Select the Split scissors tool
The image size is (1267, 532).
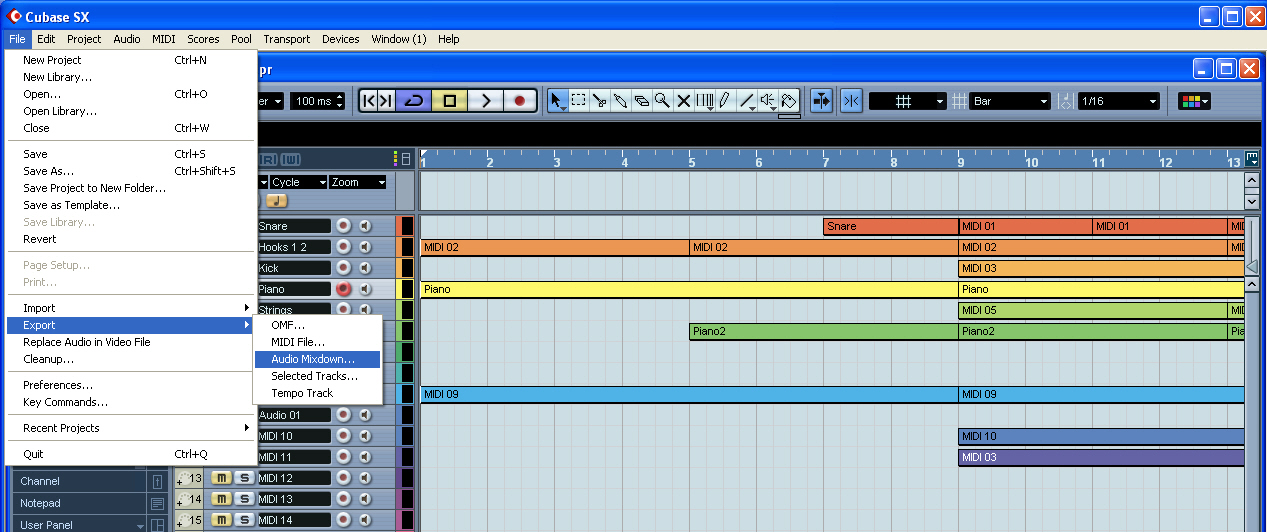(599, 101)
